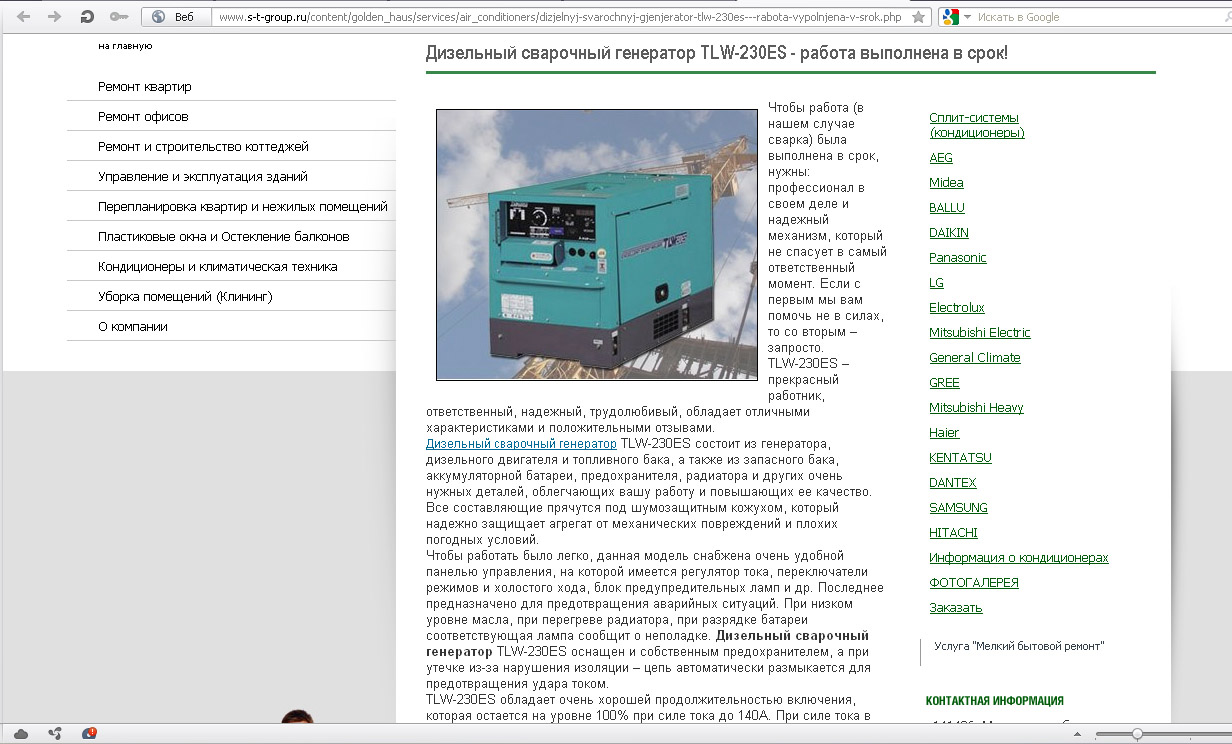Go forward to the next page

coord(54,17)
